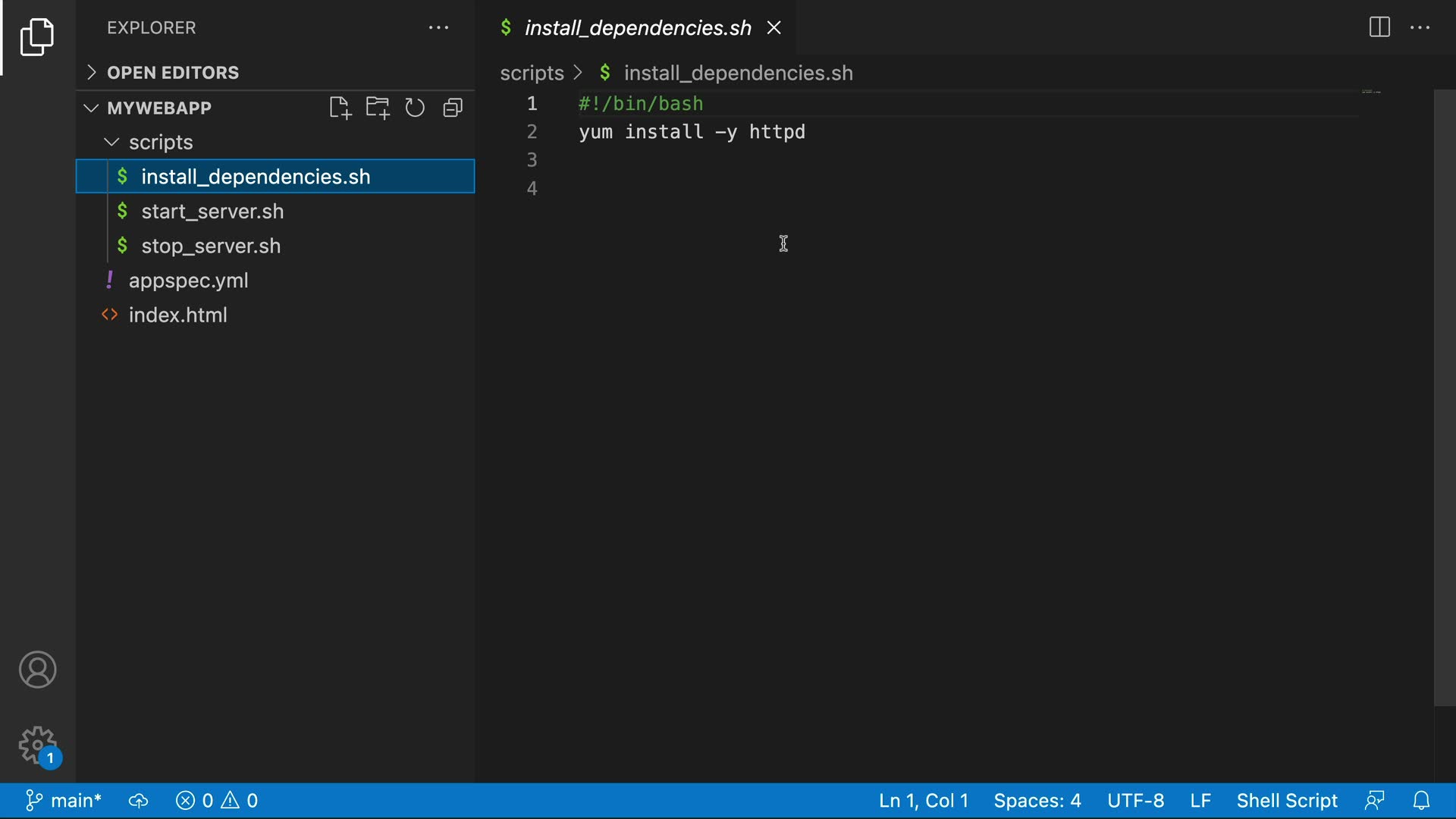
Task: Click the main* git branch indicator
Action: point(64,801)
